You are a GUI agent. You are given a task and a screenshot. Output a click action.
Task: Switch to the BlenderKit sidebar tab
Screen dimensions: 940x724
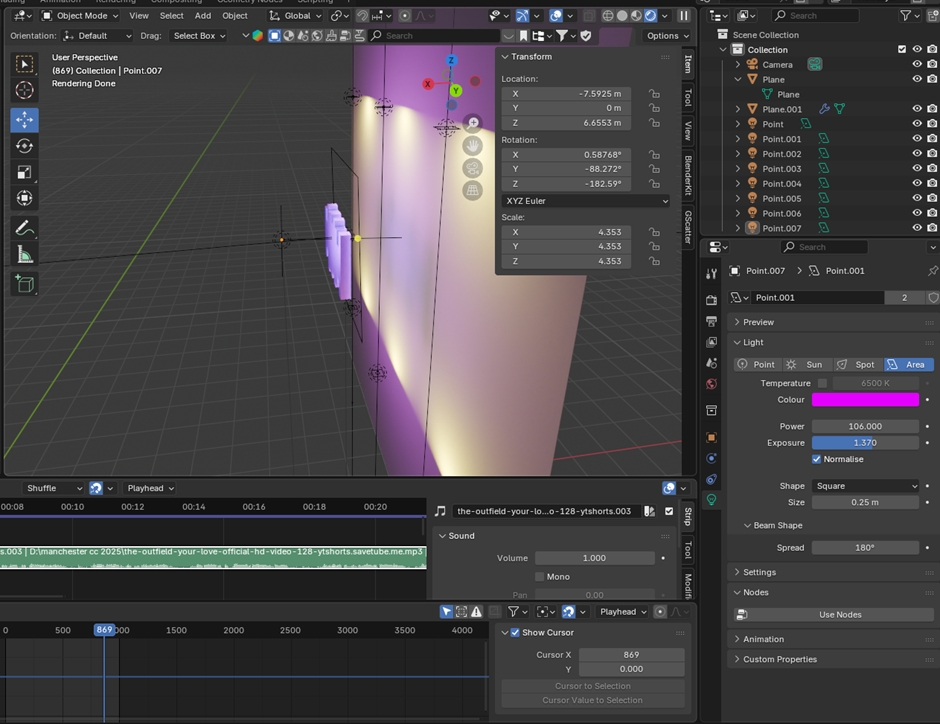[688, 179]
